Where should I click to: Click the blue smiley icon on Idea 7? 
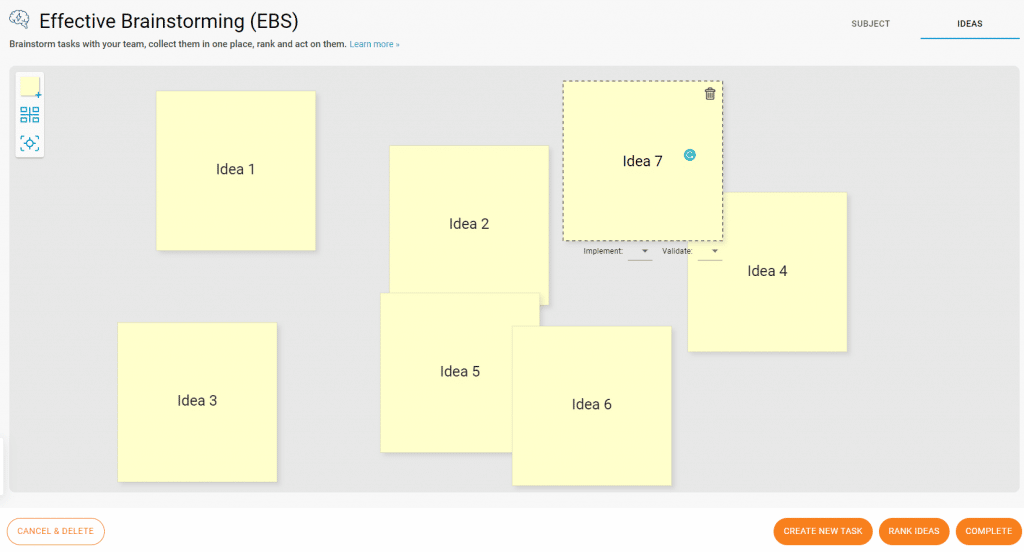(x=690, y=155)
